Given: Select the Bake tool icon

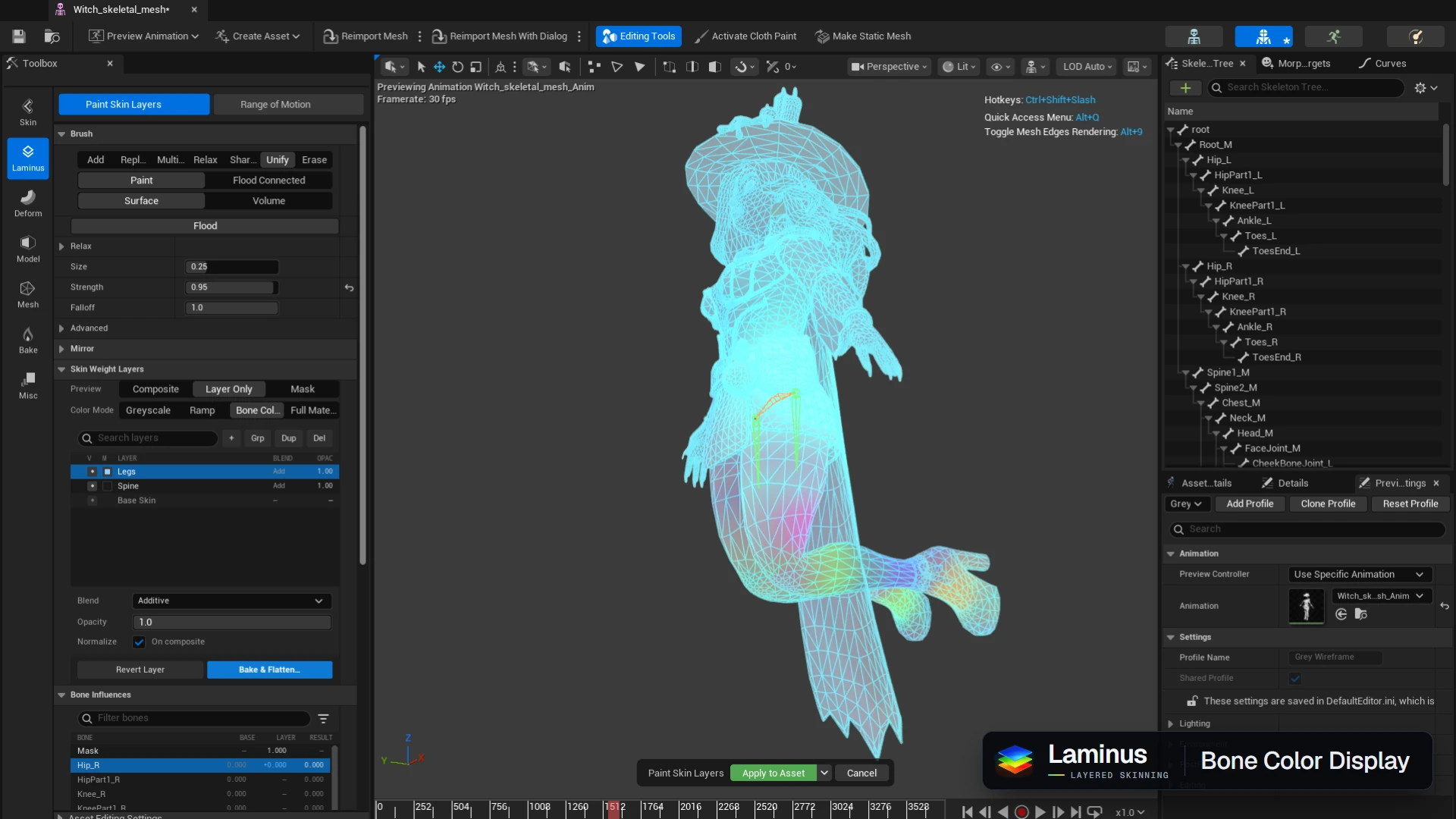Looking at the screenshot, I should tap(28, 340).
